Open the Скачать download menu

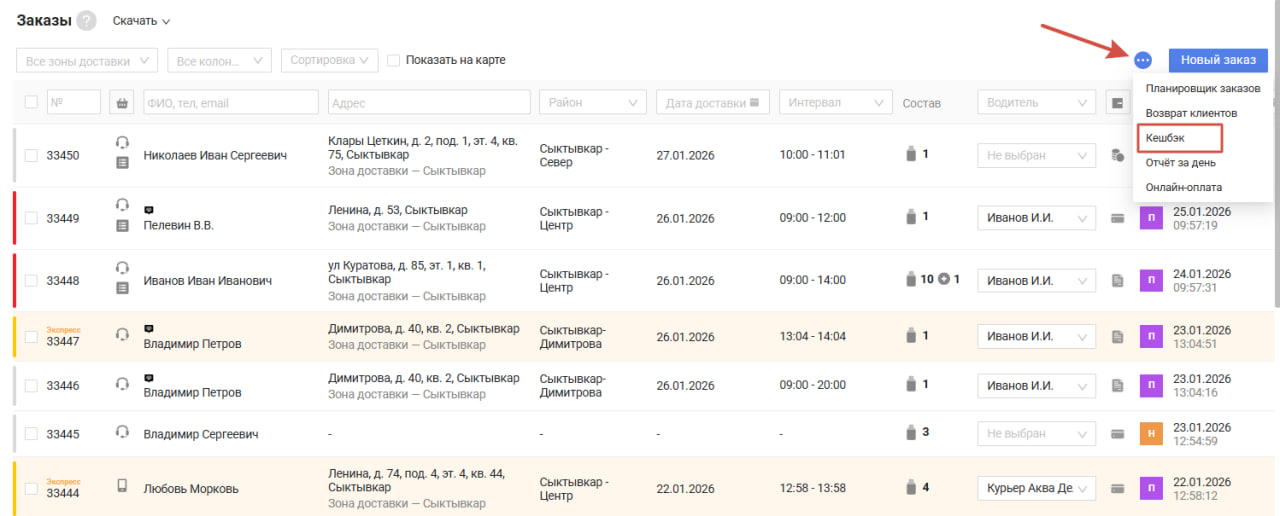pyautogui.click(x=141, y=21)
